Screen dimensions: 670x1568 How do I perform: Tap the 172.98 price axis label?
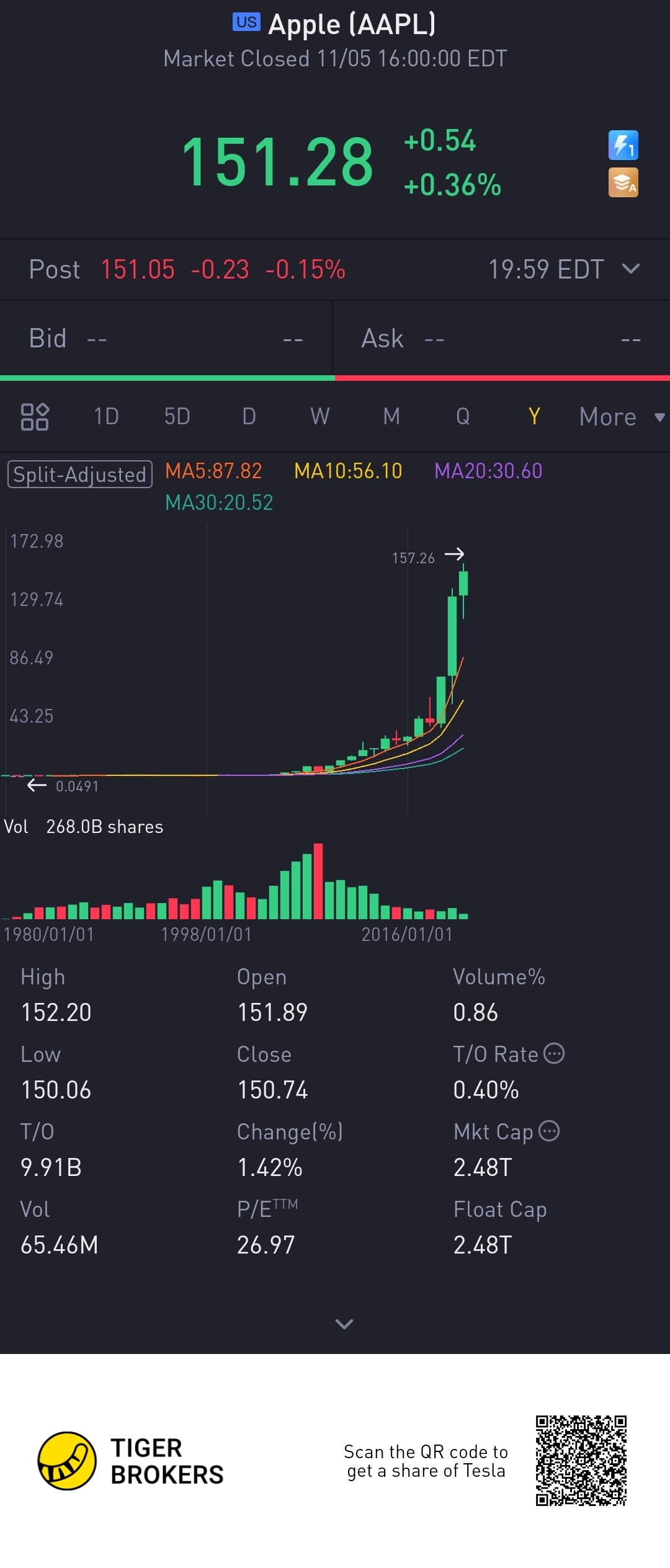pyautogui.click(x=37, y=541)
